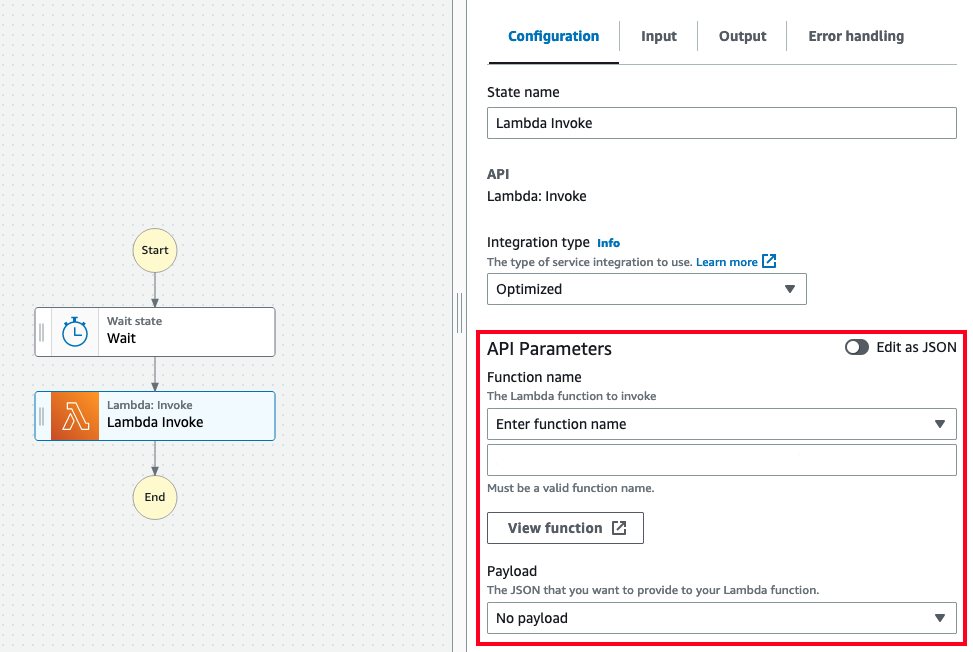Click the external link icon beside Learn more
The height and width of the screenshot is (652, 973).
(768, 261)
